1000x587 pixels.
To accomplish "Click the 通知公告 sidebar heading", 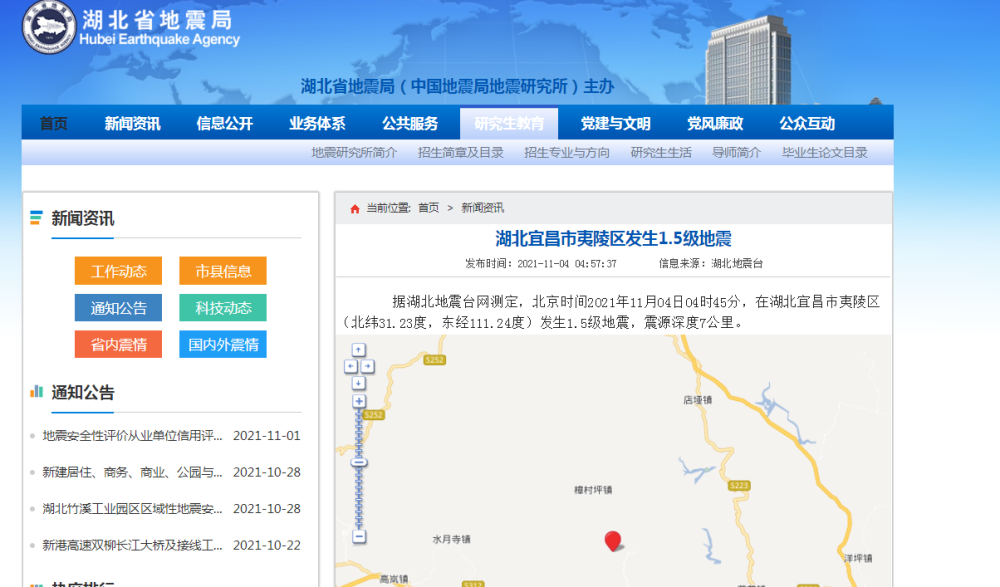I will click(x=83, y=392).
